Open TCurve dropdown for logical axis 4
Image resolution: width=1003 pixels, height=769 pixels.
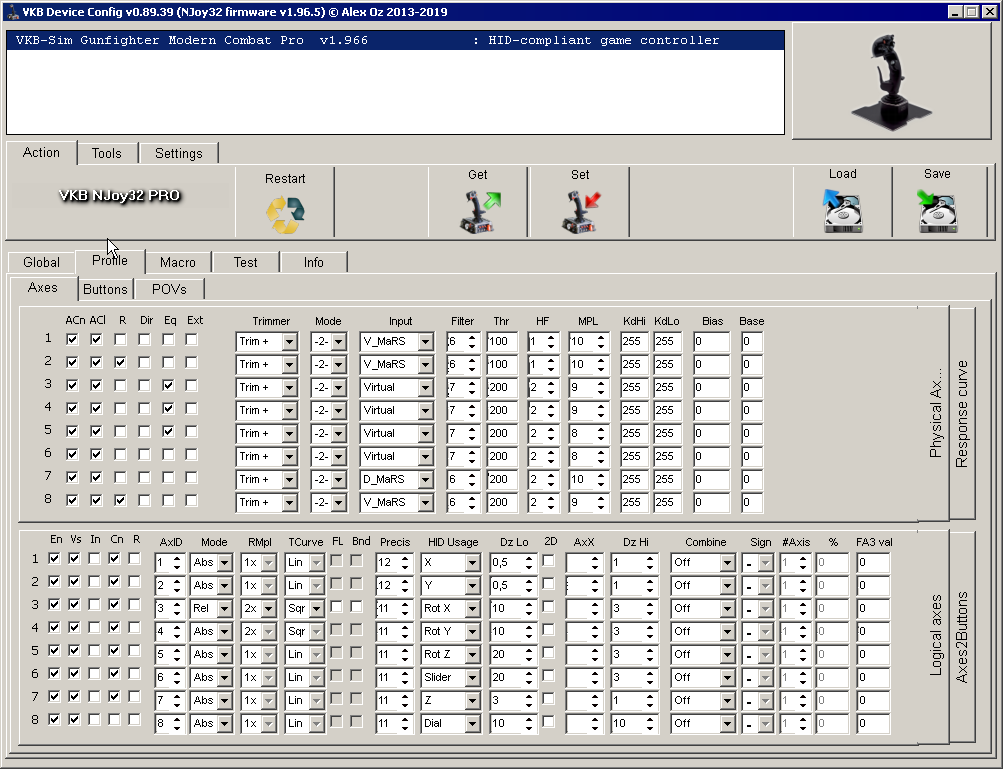[x=317, y=631]
